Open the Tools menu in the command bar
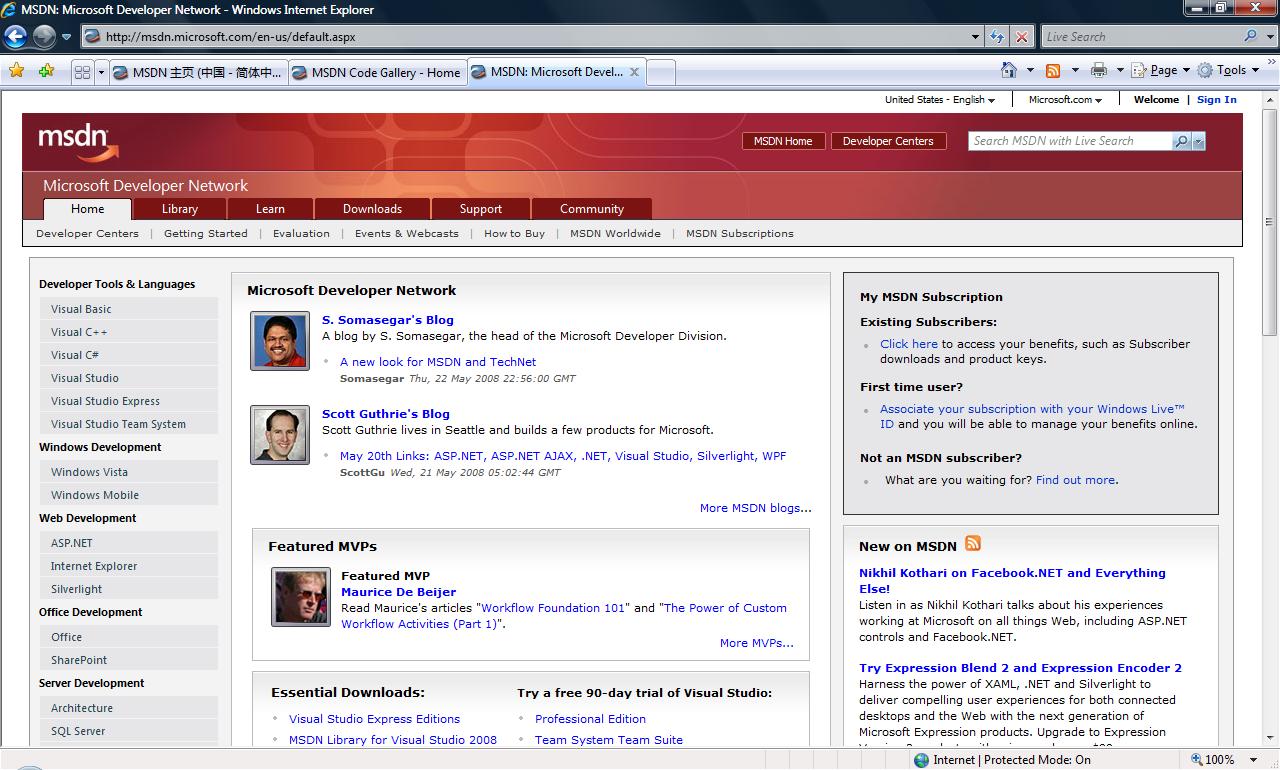Screen dimensions: 1280x770 pos(1229,70)
